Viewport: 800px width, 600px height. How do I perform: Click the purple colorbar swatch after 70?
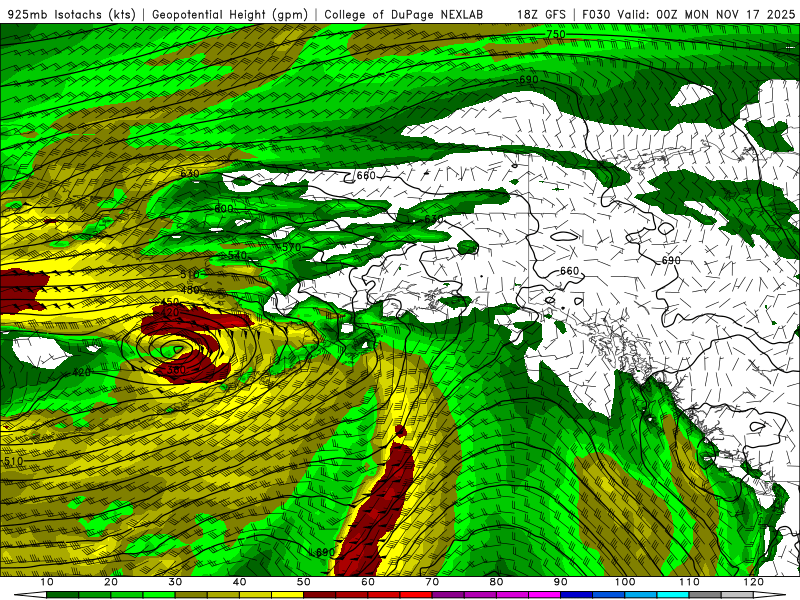coord(448,595)
